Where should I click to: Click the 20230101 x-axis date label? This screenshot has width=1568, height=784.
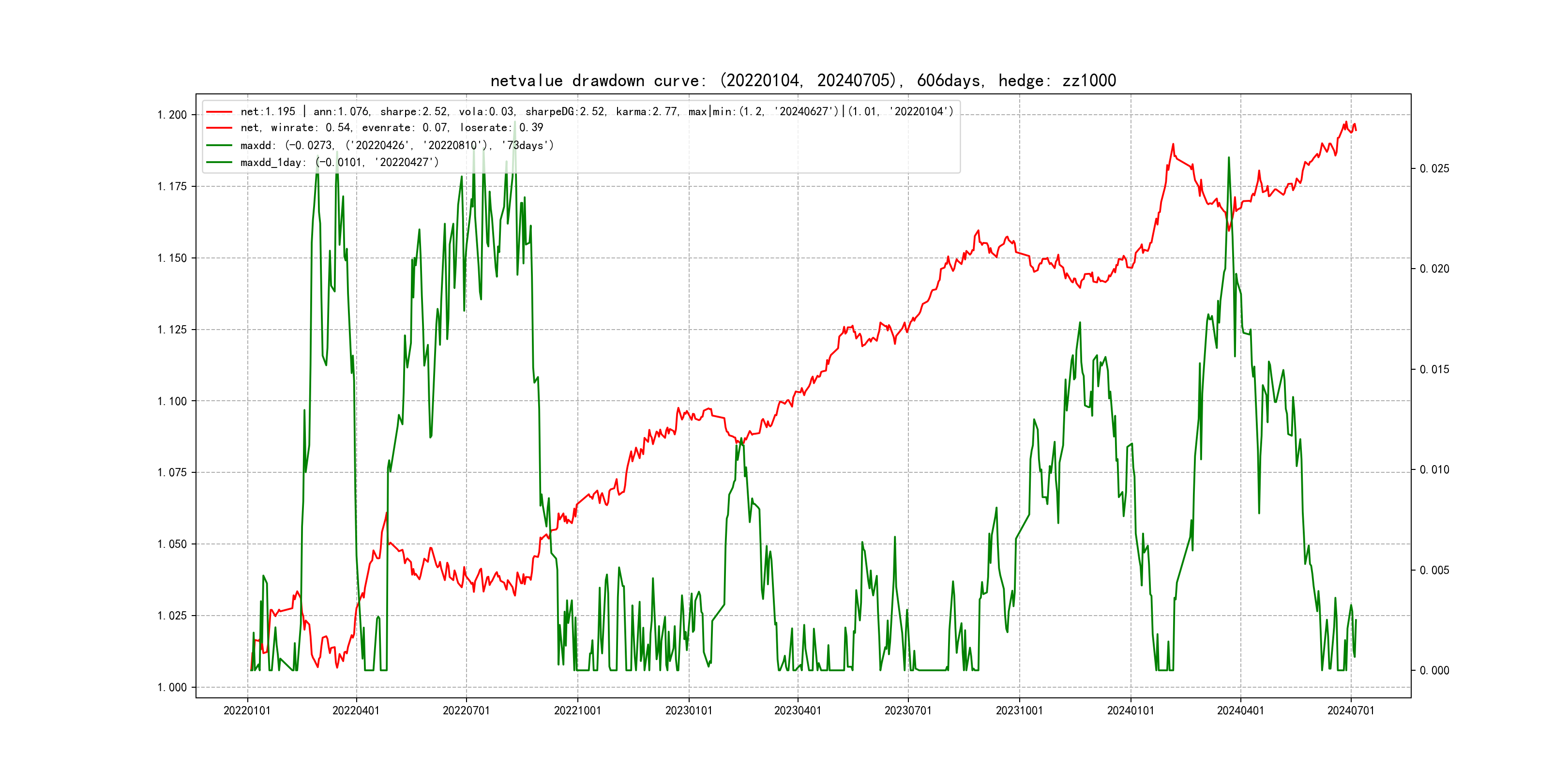point(689,711)
